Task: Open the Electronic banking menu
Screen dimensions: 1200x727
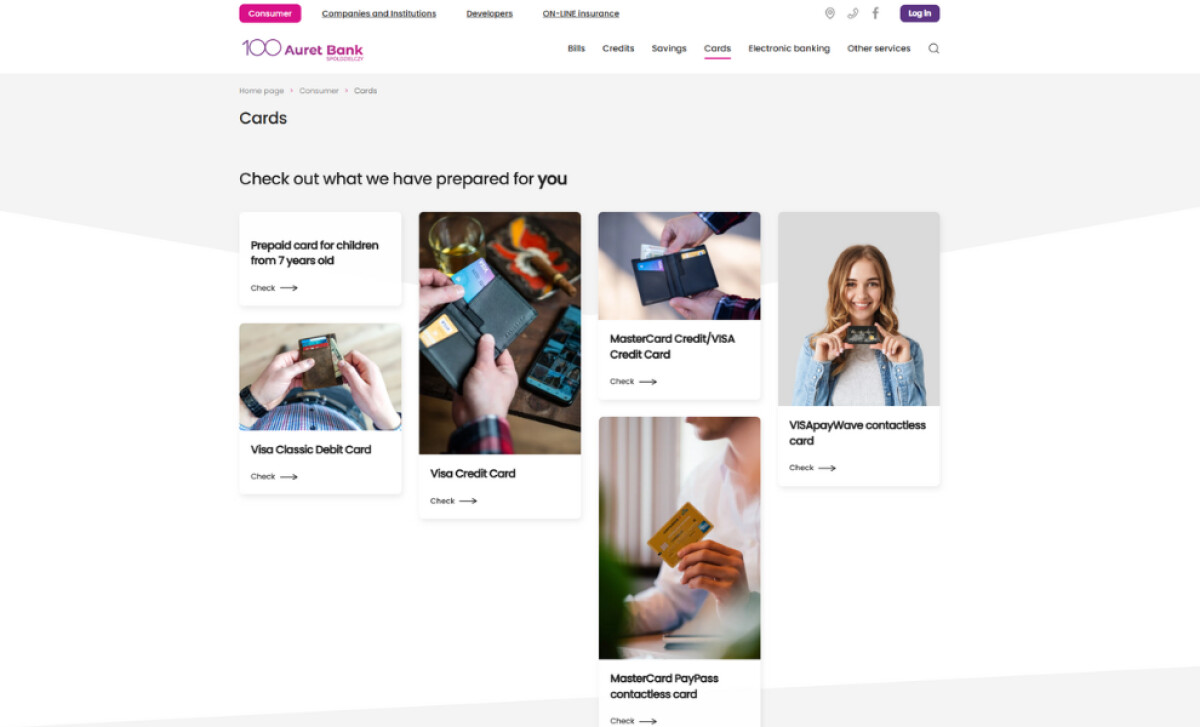Action: pyautogui.click(x=789, y=49)
